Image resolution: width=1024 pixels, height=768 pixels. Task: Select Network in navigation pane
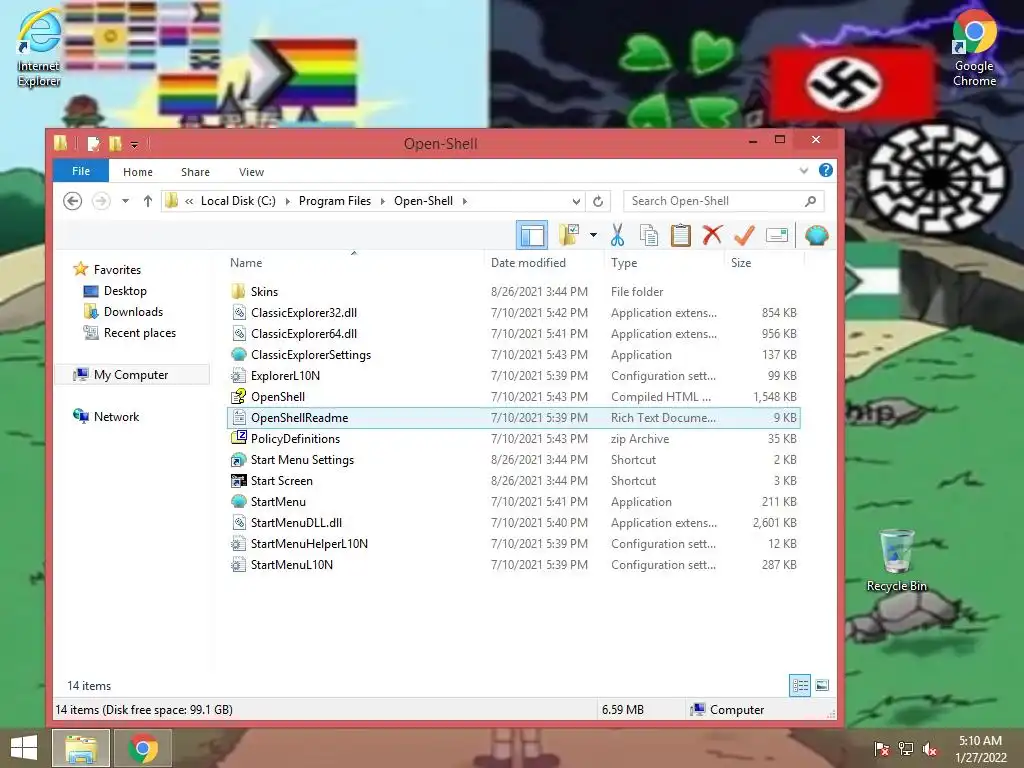pos(116,417)
